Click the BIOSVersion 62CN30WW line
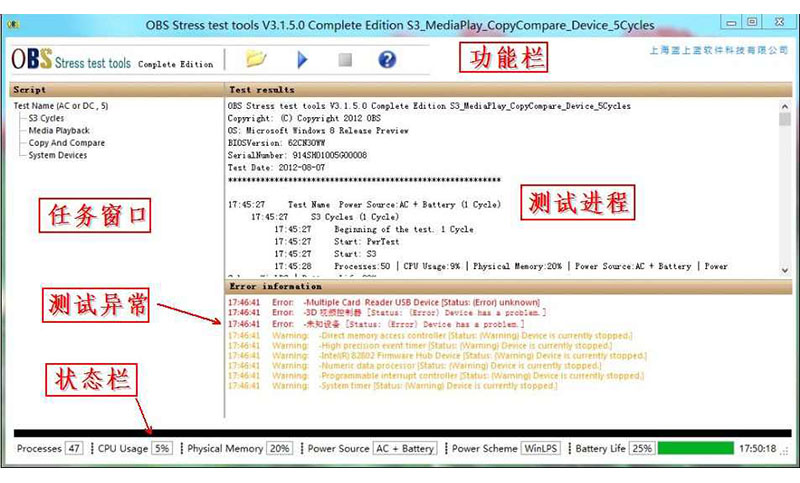The height and width of the screenshot is (483, 800). [x=276, y=143]
